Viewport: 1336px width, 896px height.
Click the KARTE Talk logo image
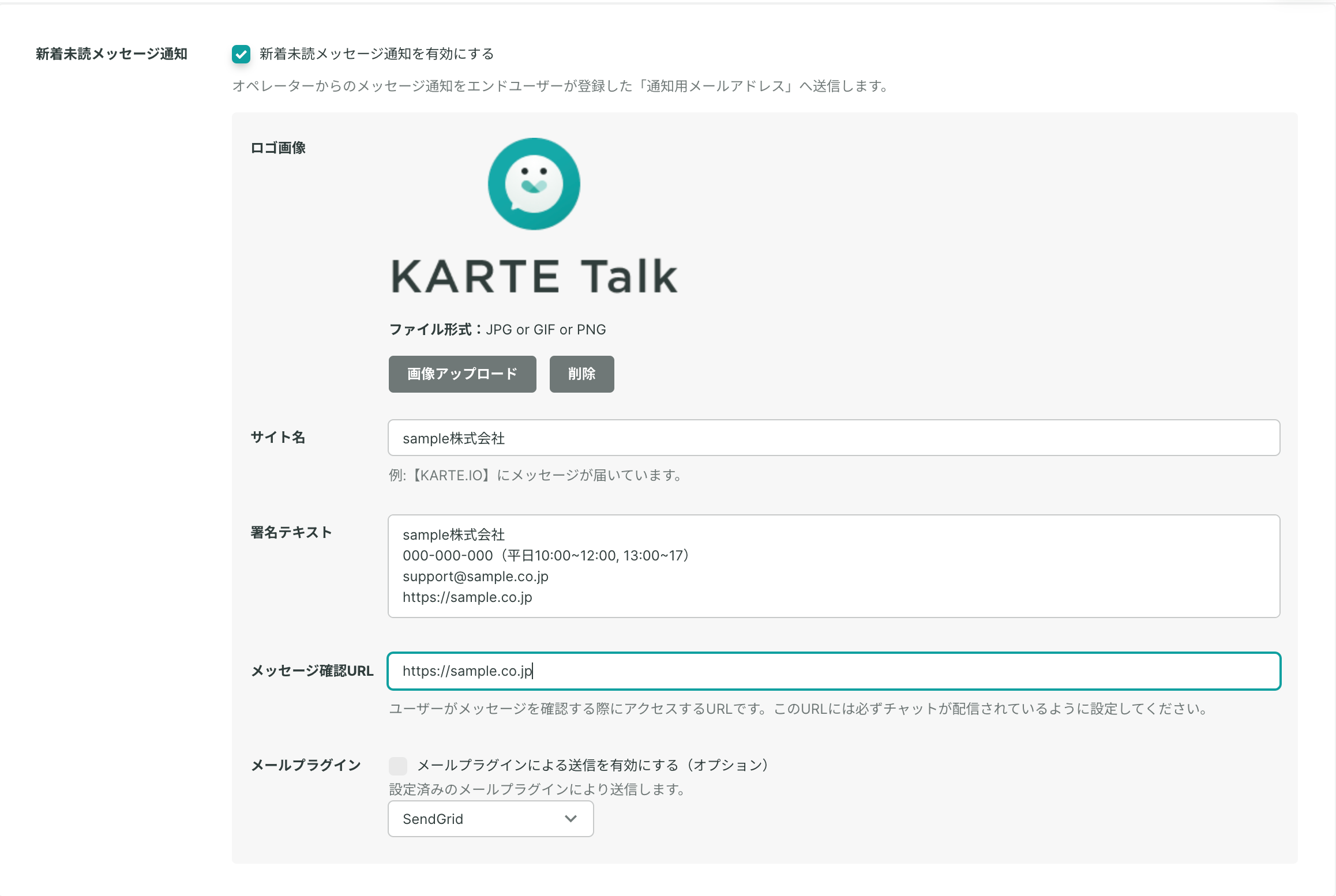(534, 217)
